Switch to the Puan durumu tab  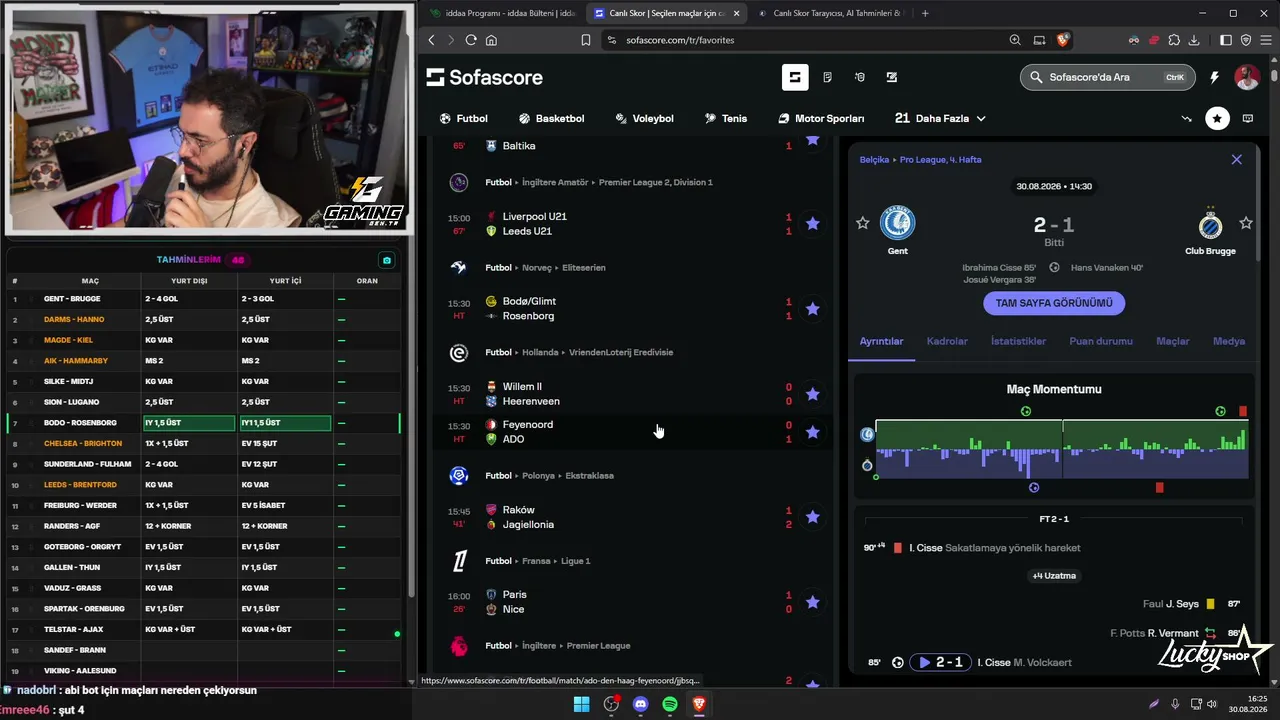click(x=1101, y=341)
